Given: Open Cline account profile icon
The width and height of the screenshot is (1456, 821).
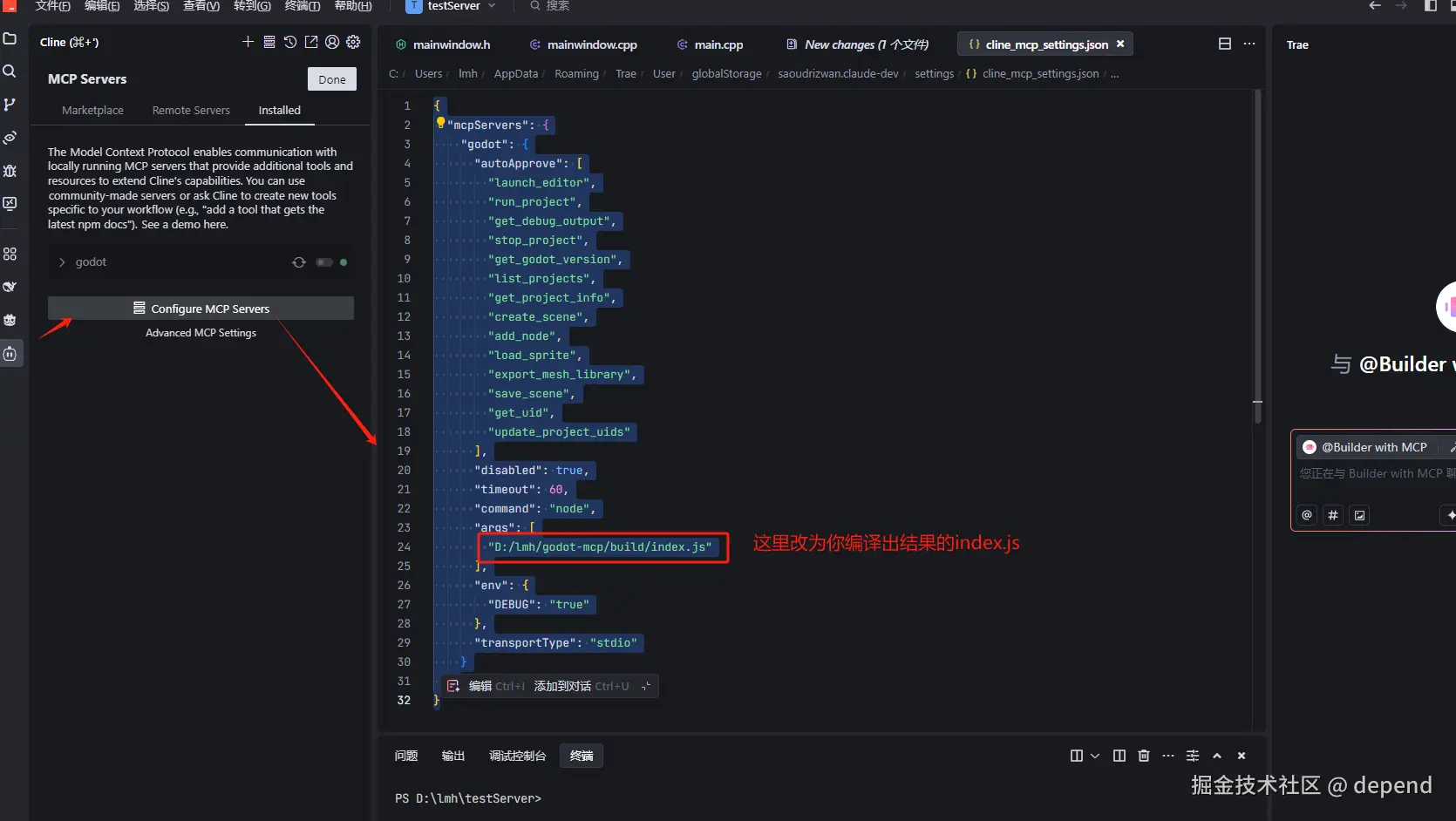Looking at the screenshot, I should [x=332, y=42].
